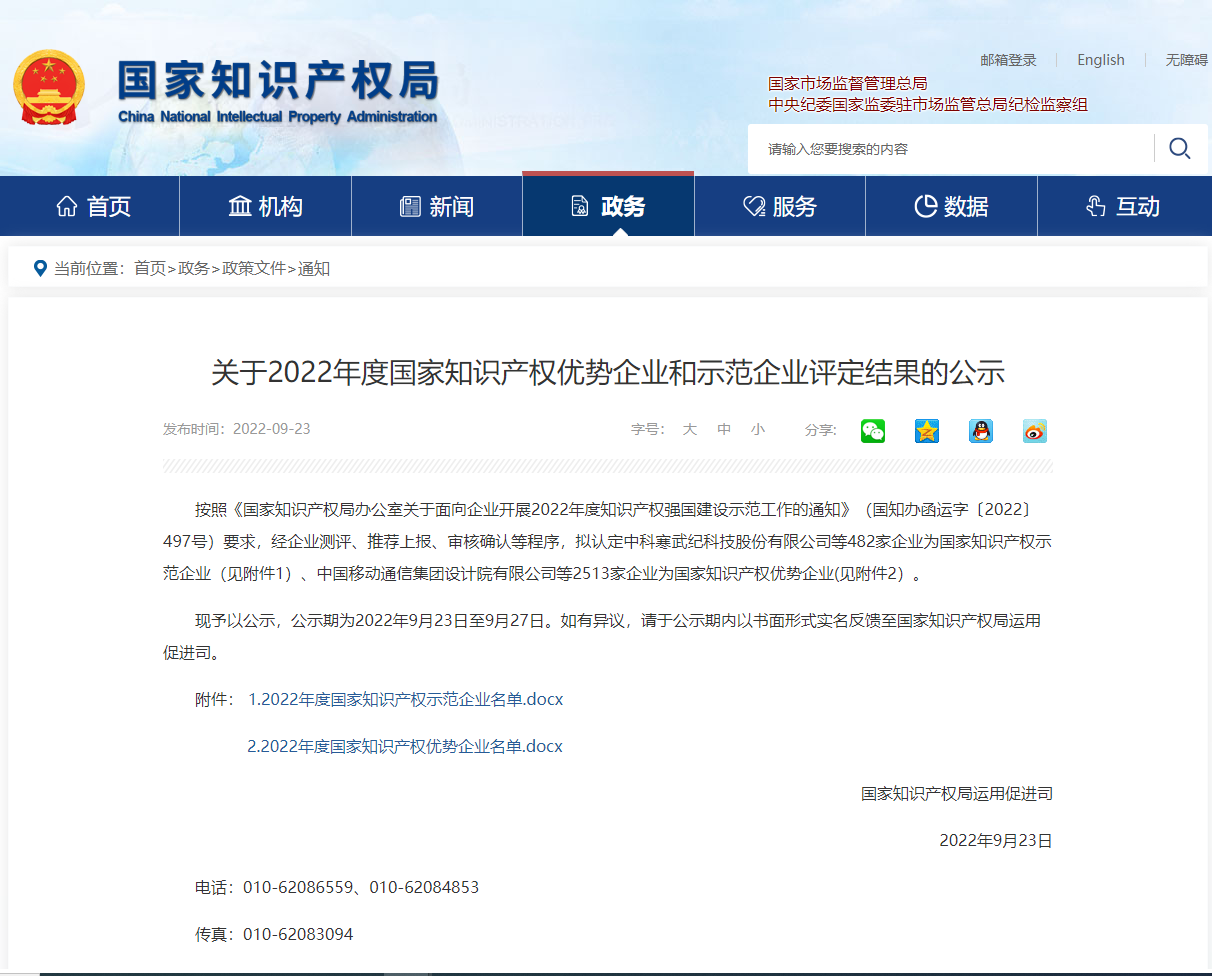The width and height of the screenshot is (1212, 976).
Task: Click the national emblem logo
Action: (x=49, y=88)
